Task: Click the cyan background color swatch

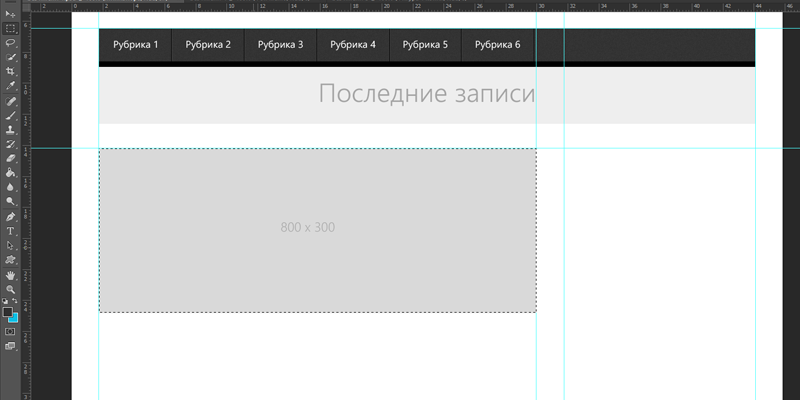Action: click(x=14, y=319)
